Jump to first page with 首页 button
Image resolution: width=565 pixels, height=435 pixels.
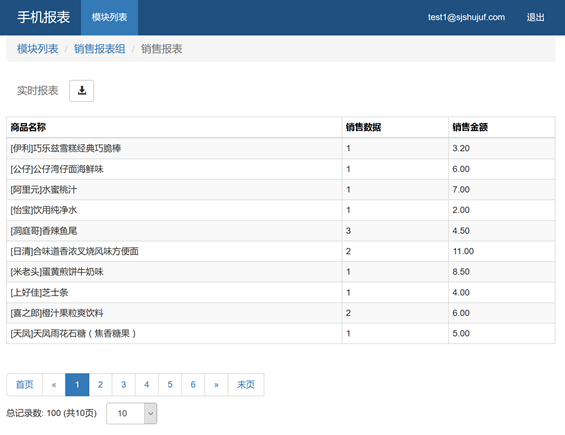coord(25,385)
